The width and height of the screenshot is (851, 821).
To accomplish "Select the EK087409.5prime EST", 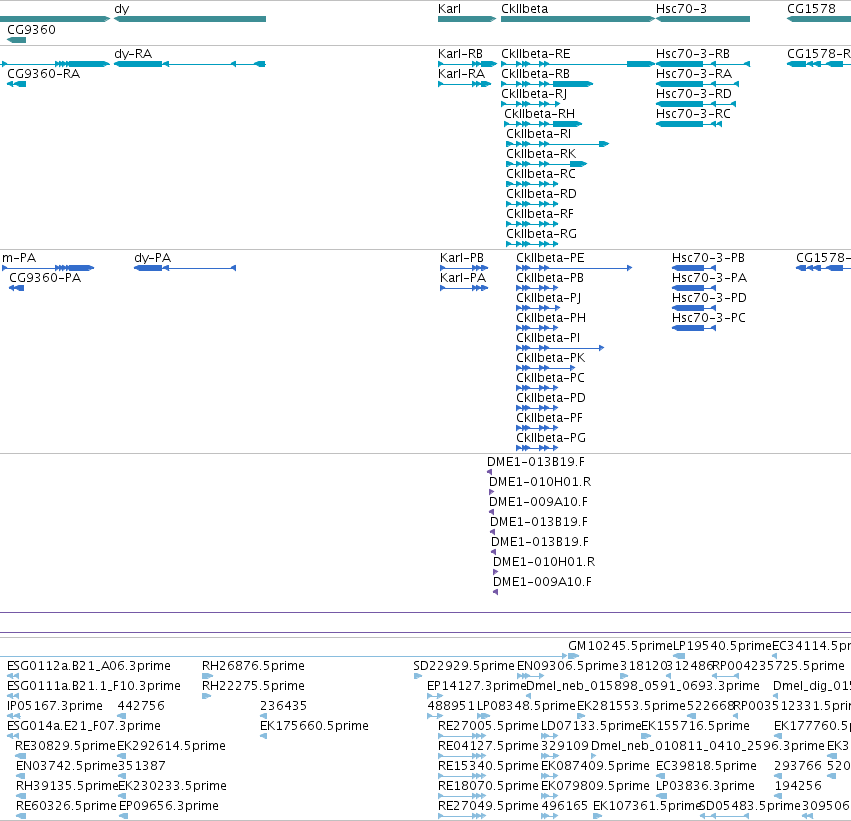I will 595,766.
